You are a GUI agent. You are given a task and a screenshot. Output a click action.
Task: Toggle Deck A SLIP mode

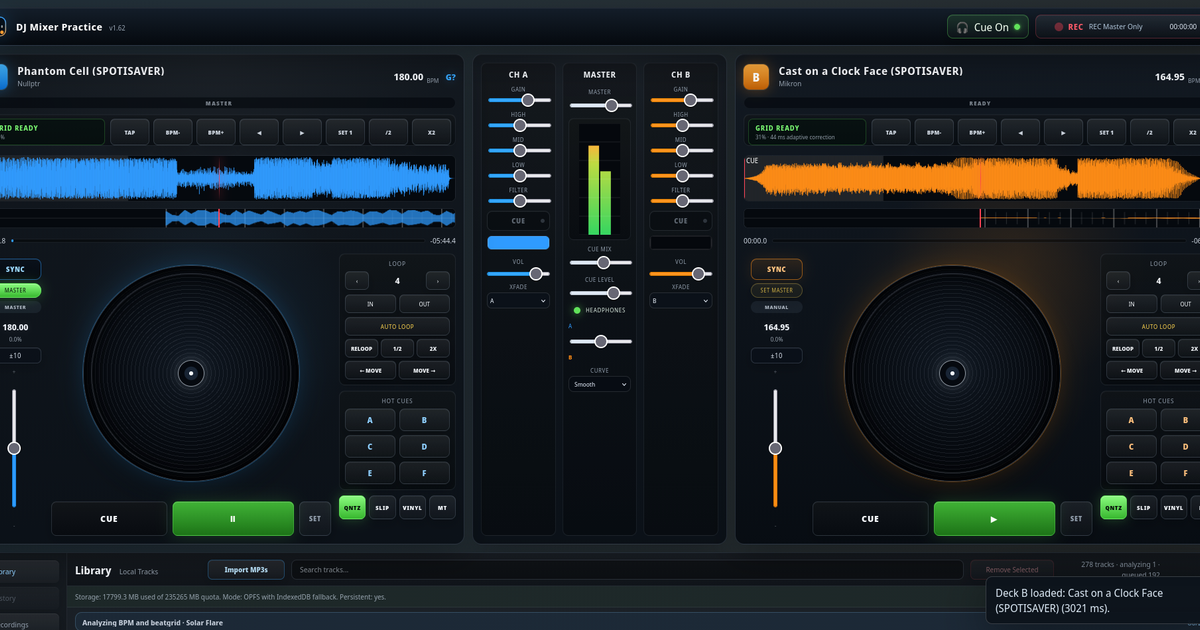point(382,507)
